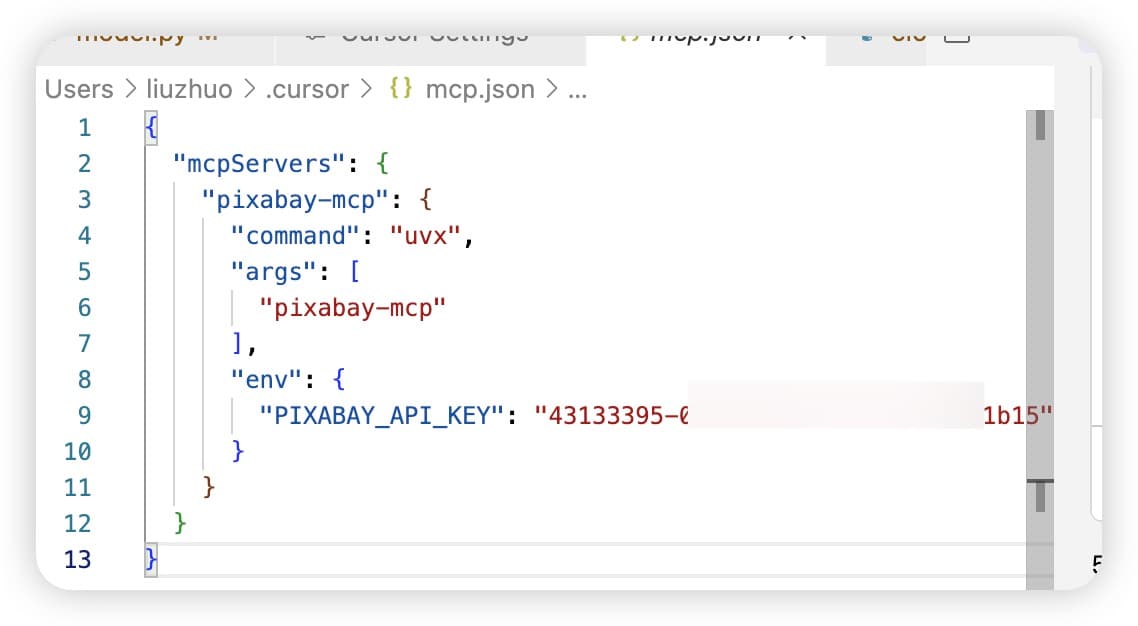Click the closing brace on line 11
The image size is (1138, 626).
(208, 487)
